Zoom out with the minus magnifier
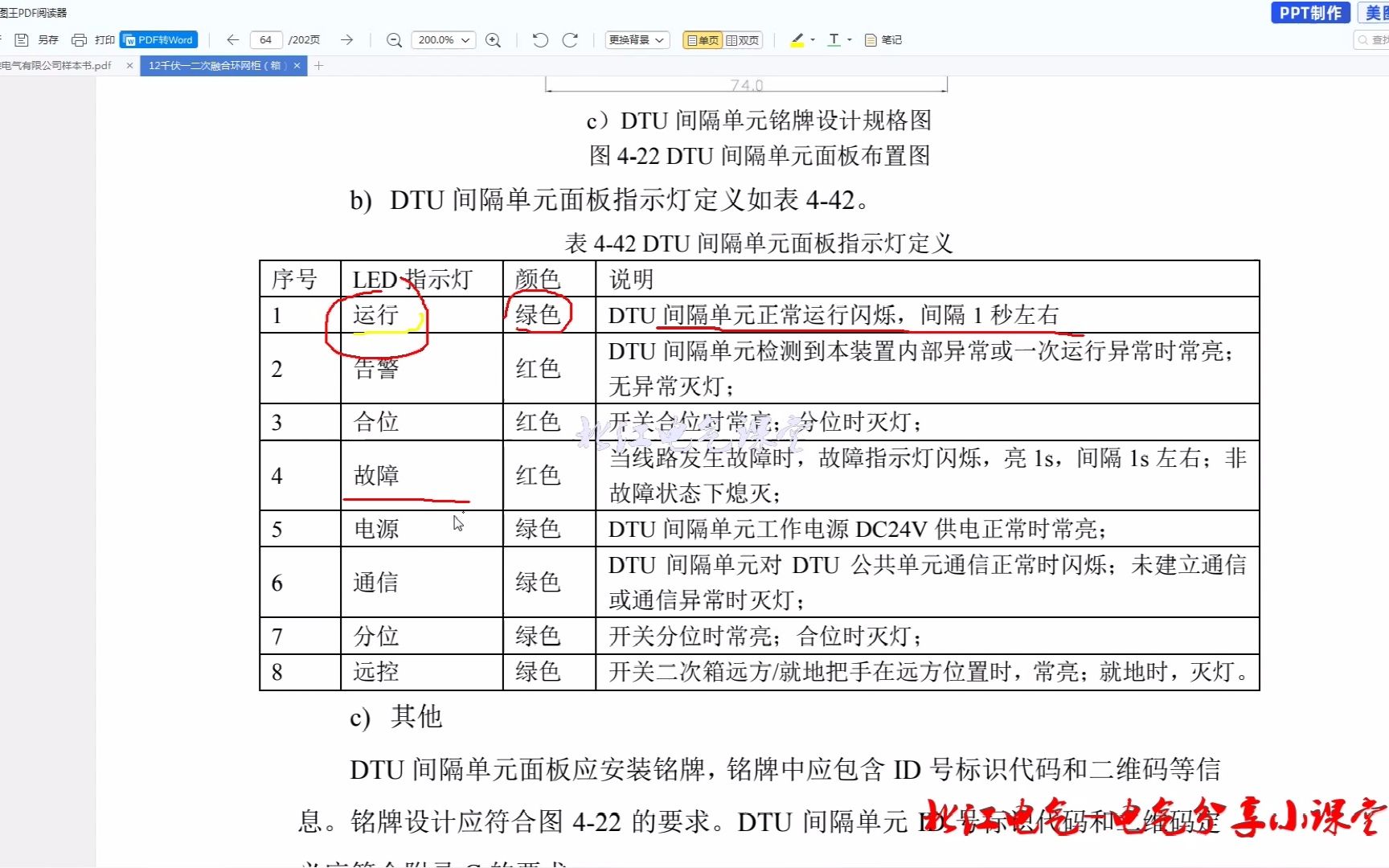This screenshot has width=1389, height=868. tap(394, 39)
